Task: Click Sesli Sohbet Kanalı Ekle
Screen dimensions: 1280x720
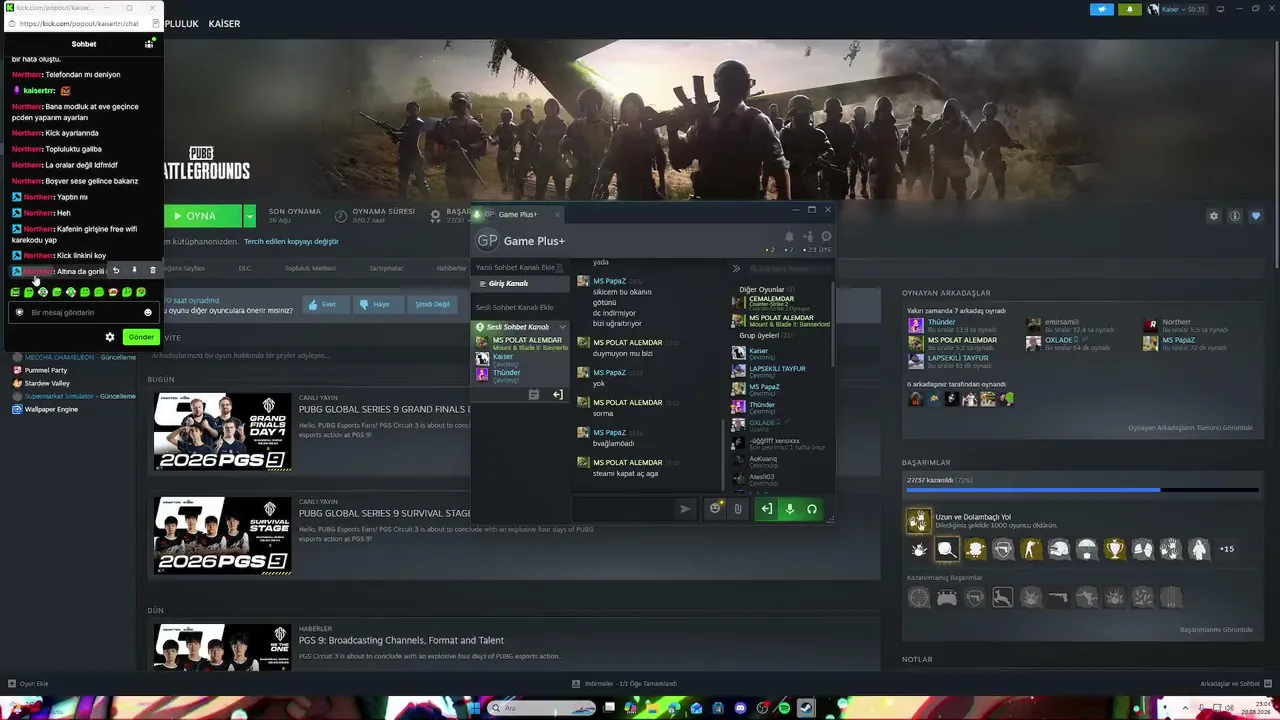Action: (514, 307)
